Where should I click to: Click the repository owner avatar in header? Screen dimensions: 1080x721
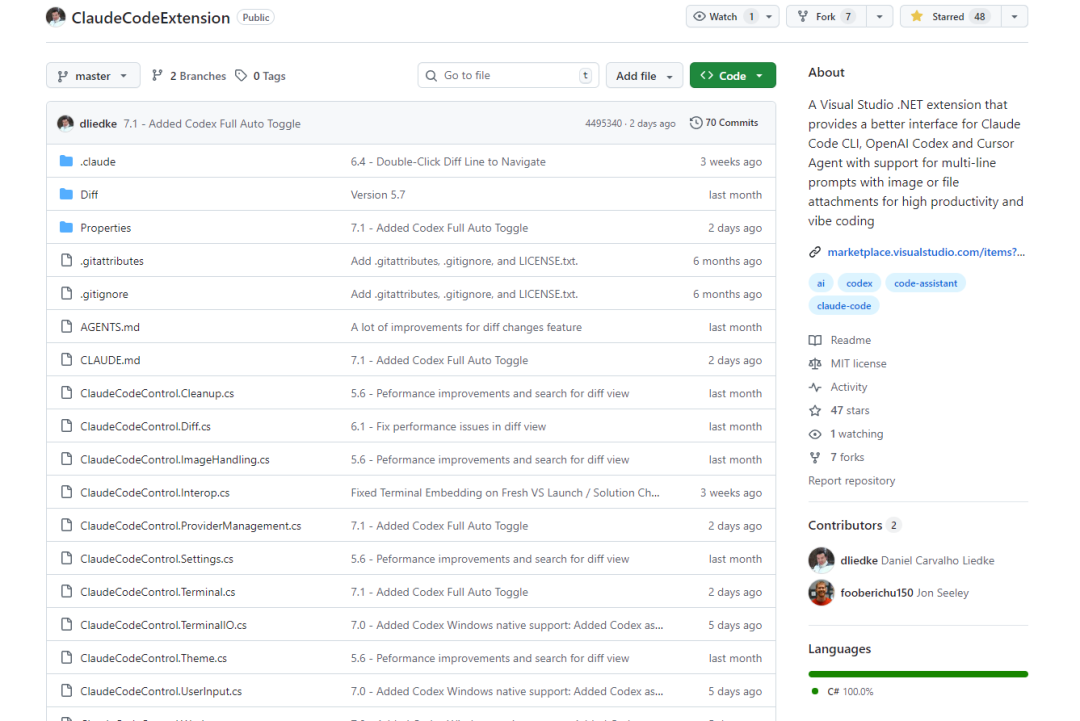56,17
